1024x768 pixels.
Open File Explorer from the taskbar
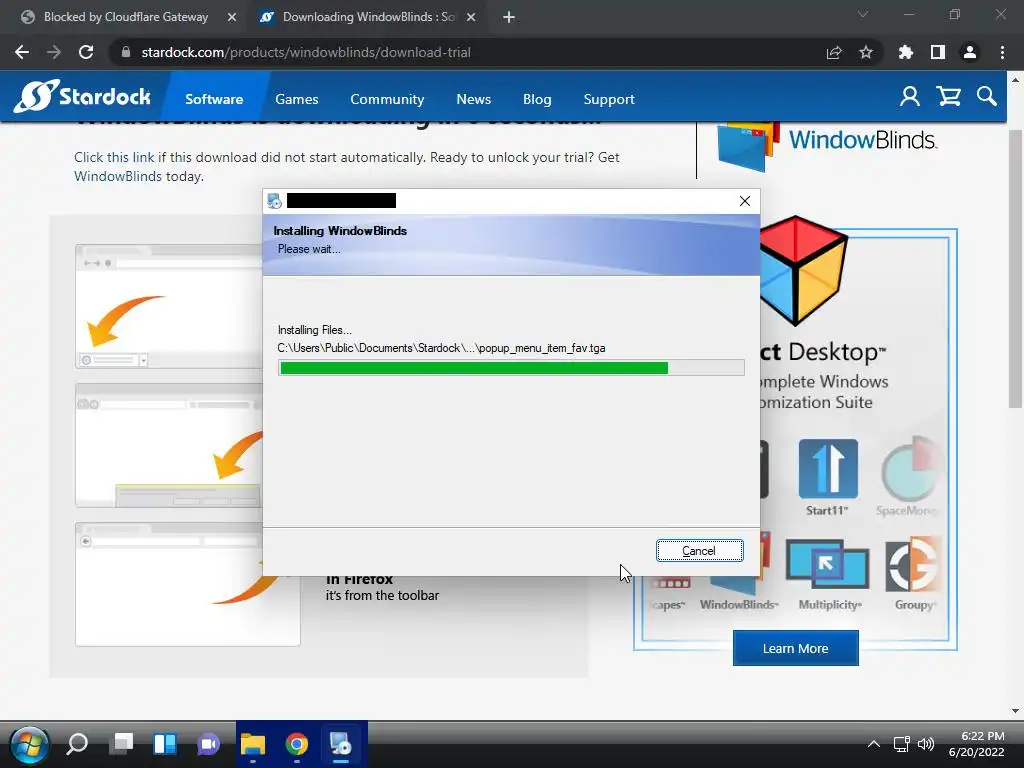[x=253, y=744]
